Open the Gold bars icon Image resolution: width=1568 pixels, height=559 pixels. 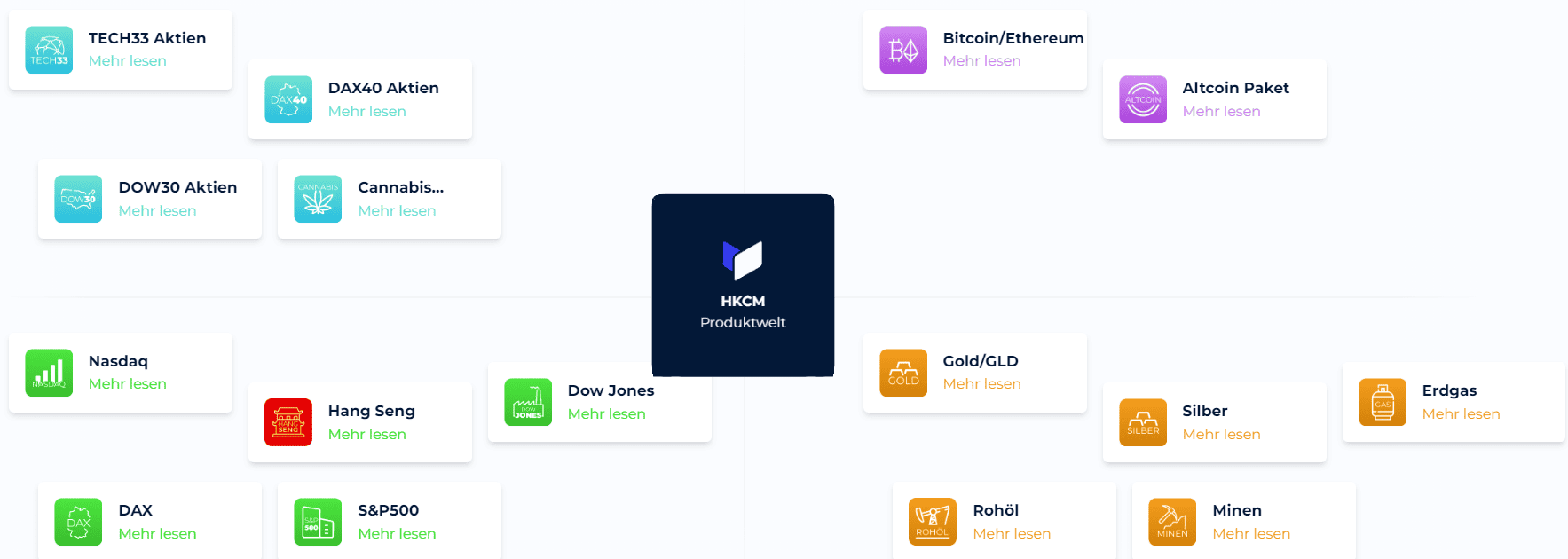click(903, 373)
